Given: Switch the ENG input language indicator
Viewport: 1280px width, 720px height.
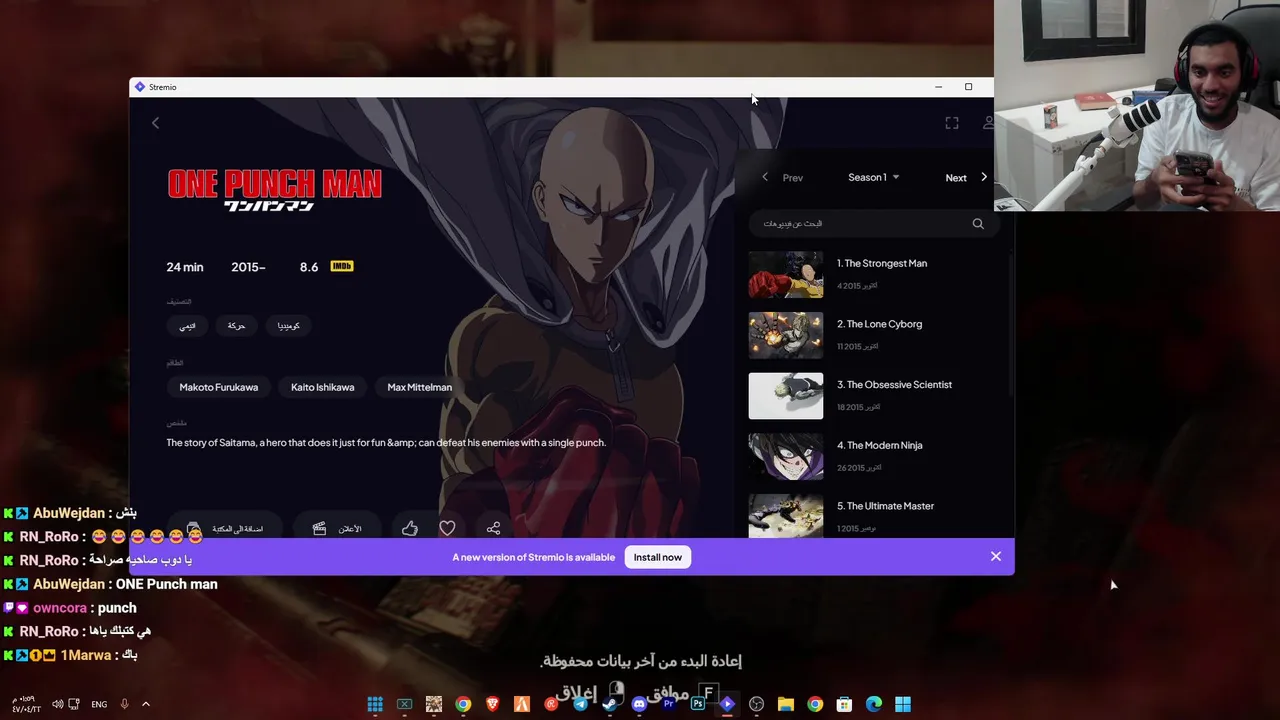Looking at the screenshot, I should pos(99,704).
